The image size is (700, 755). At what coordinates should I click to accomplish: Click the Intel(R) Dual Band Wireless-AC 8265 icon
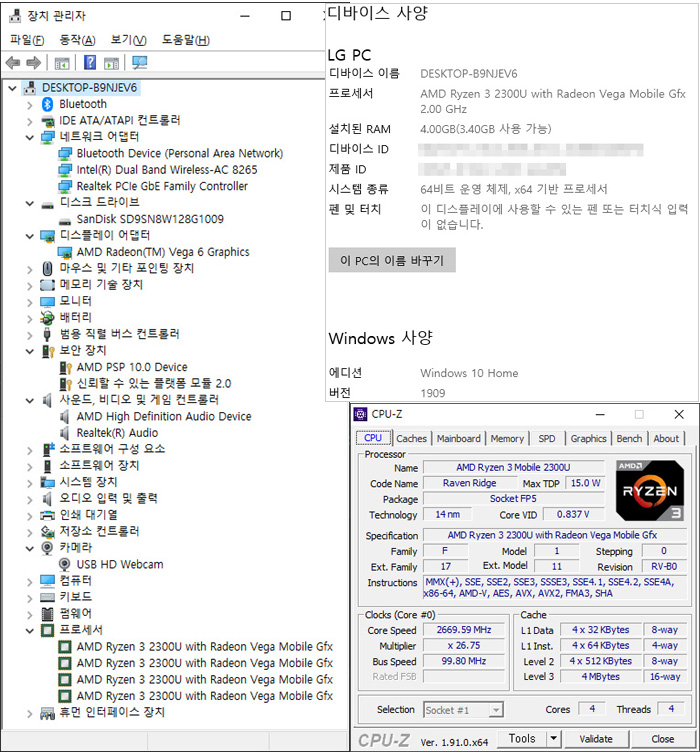65,170
